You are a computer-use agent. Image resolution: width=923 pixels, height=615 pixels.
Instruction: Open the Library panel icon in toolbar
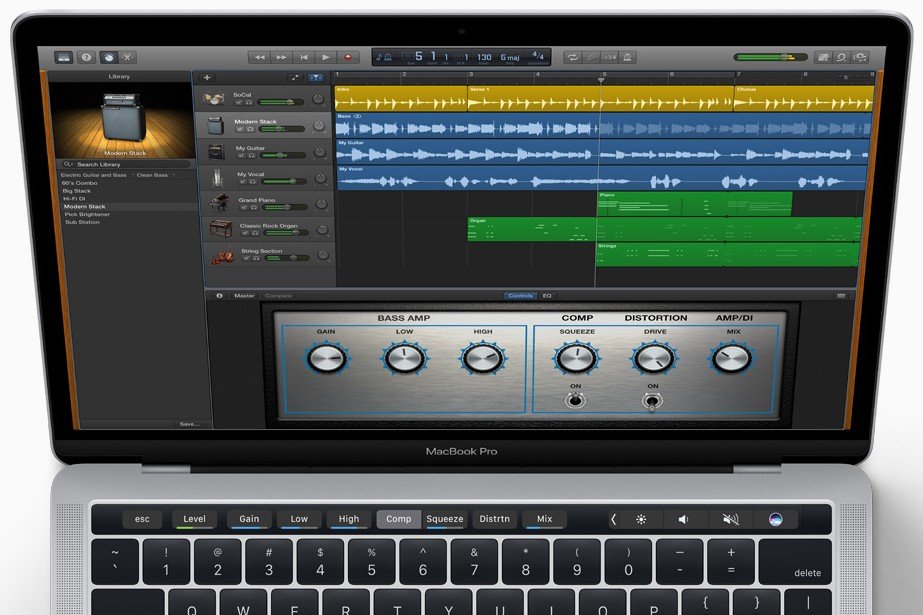[64, 58]
